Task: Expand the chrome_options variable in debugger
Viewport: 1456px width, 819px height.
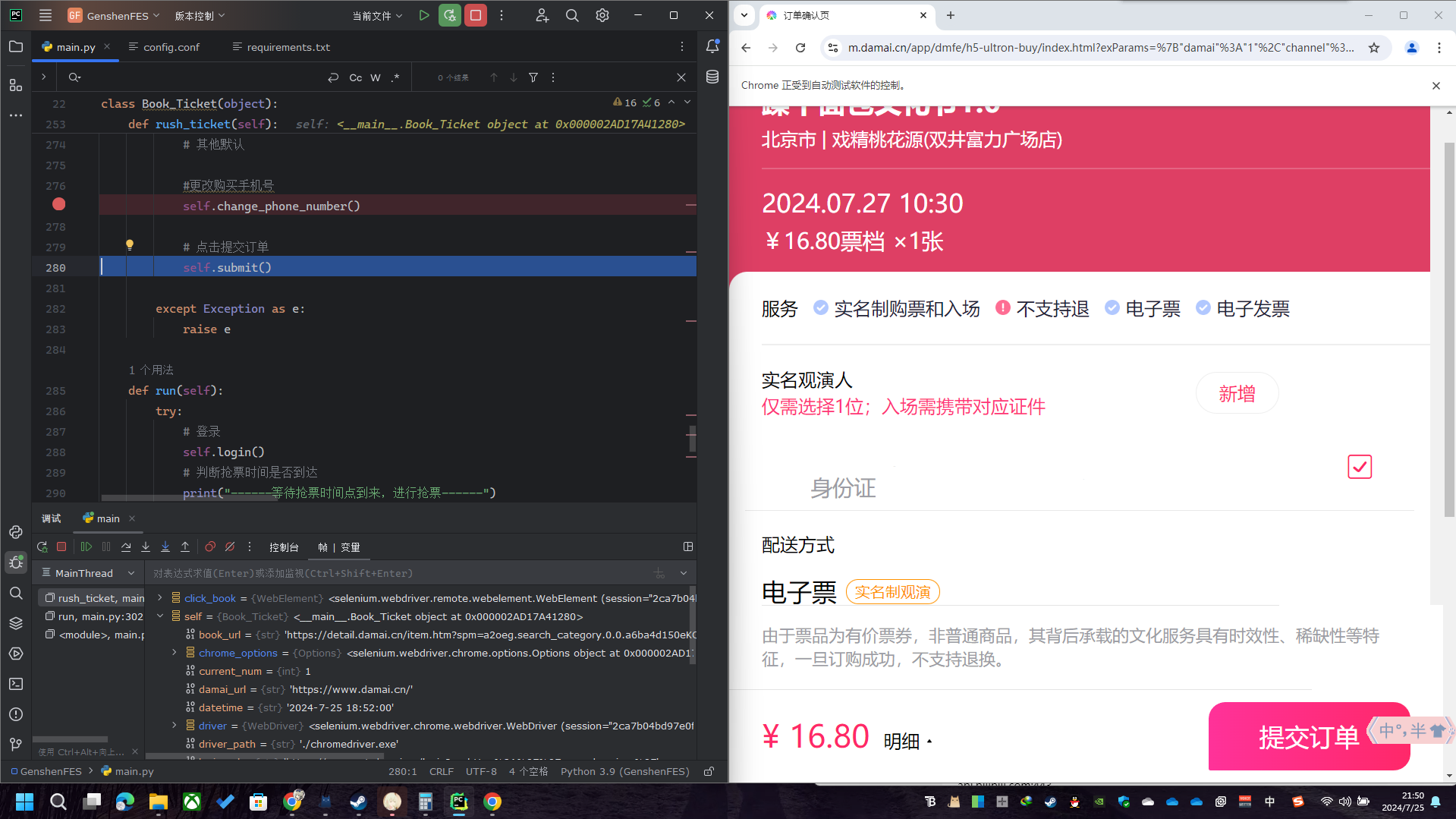Action: click(x=174, y=653)
